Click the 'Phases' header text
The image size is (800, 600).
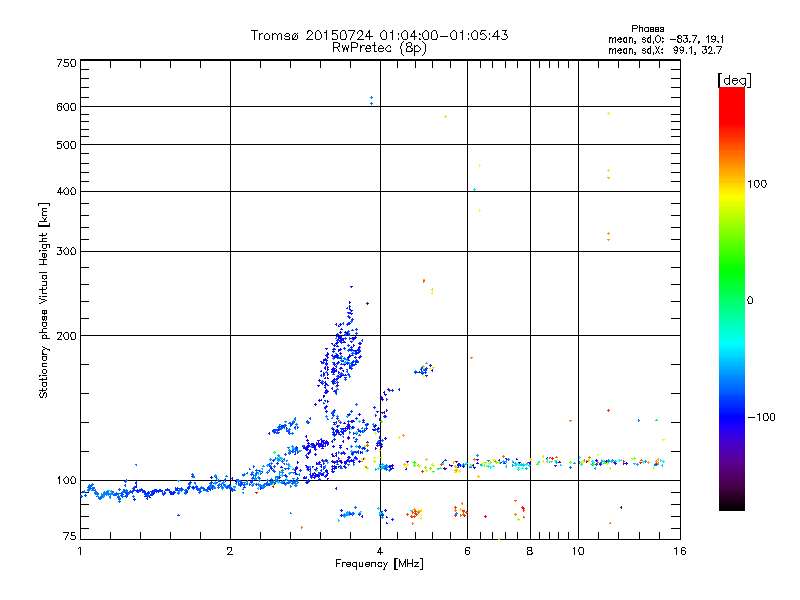[x=647, y=29]
